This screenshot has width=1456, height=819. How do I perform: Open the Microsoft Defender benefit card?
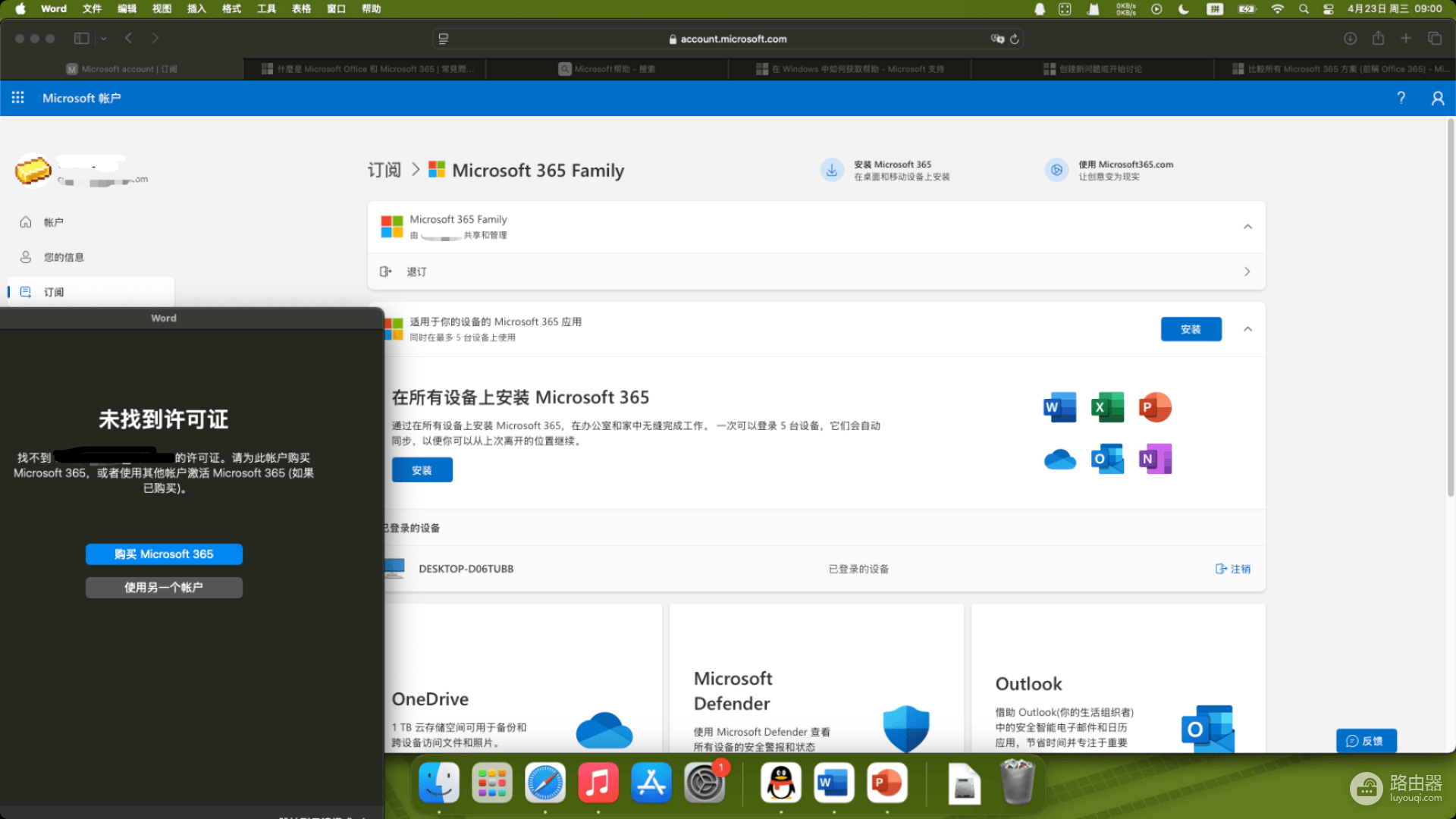[817, 679]
